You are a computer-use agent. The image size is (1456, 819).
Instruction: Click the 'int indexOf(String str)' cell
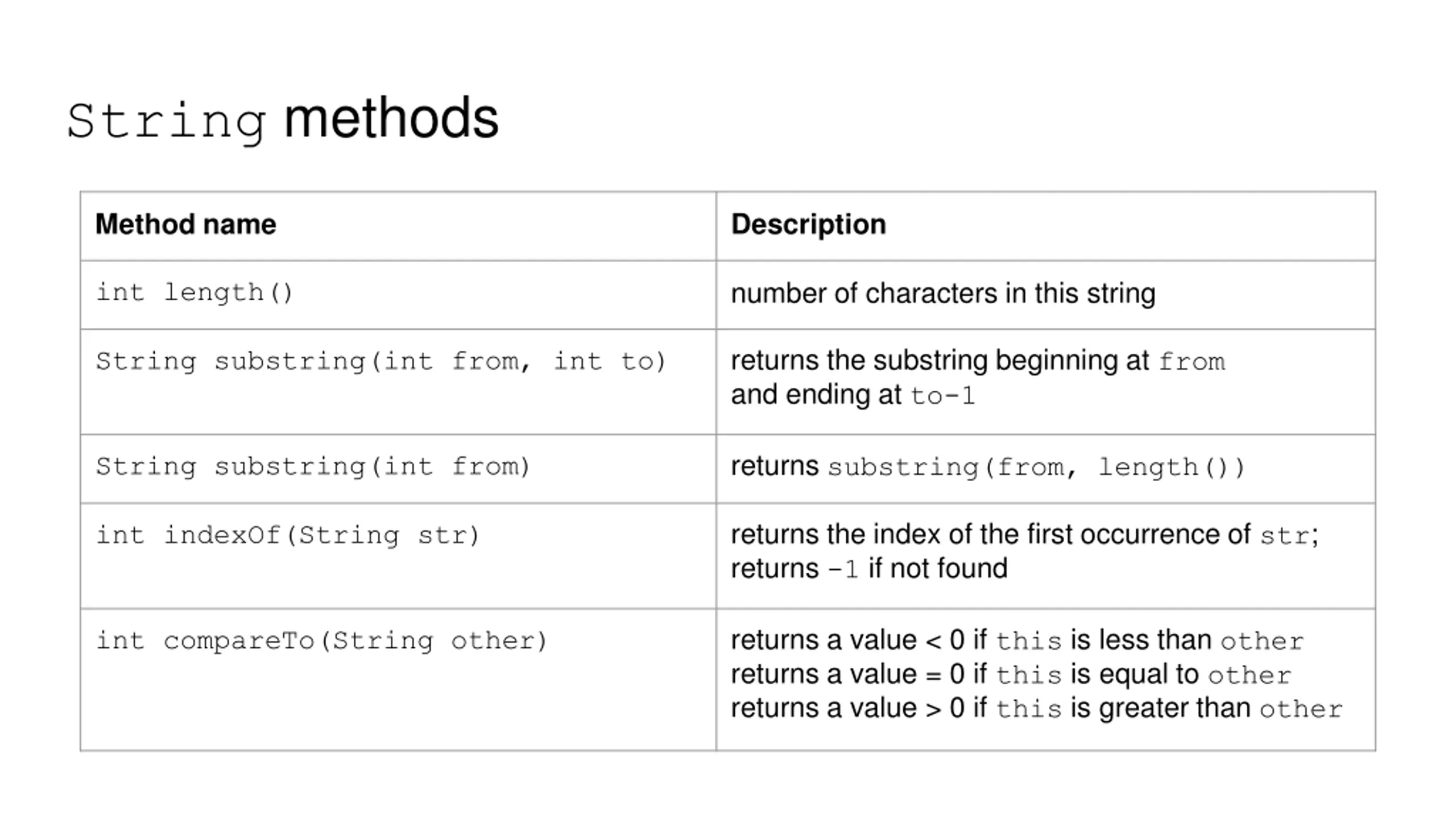[x=398, y=556]
